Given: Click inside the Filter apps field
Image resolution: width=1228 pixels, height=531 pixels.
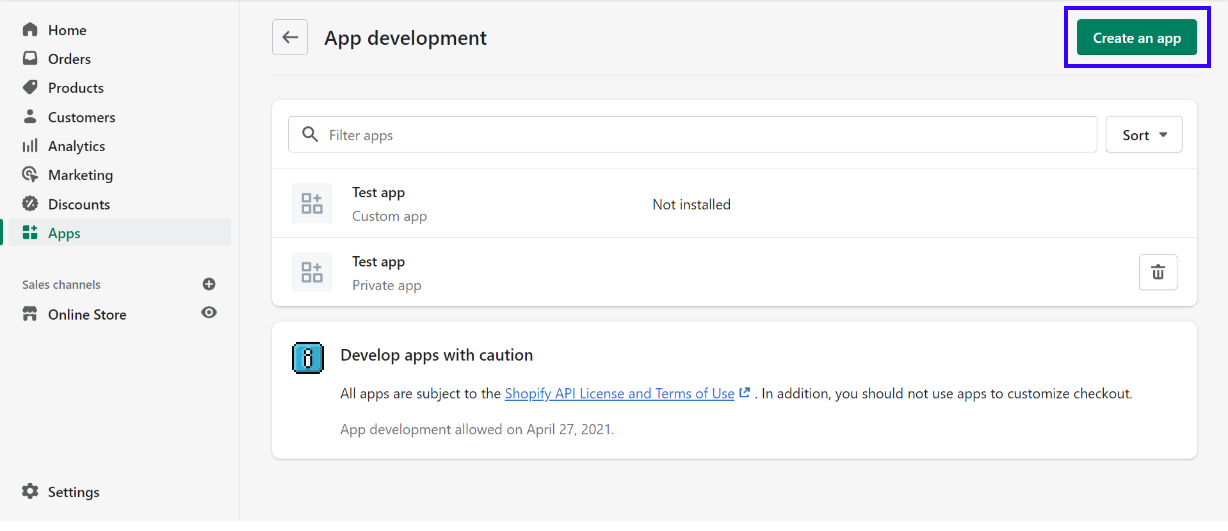Looking at the screenshot, I should click(x=692, y=135).
